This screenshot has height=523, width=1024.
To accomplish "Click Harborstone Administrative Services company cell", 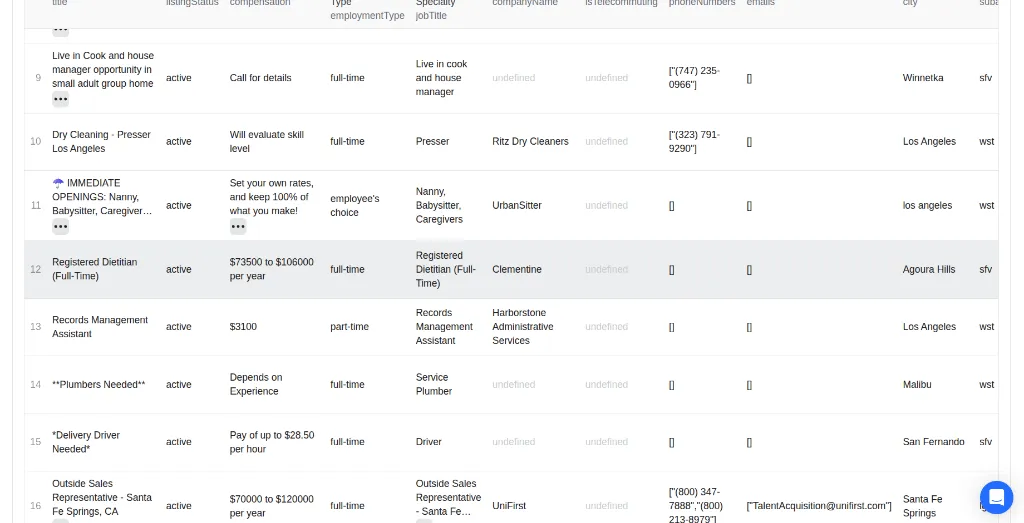I will (x=522, y=326).
